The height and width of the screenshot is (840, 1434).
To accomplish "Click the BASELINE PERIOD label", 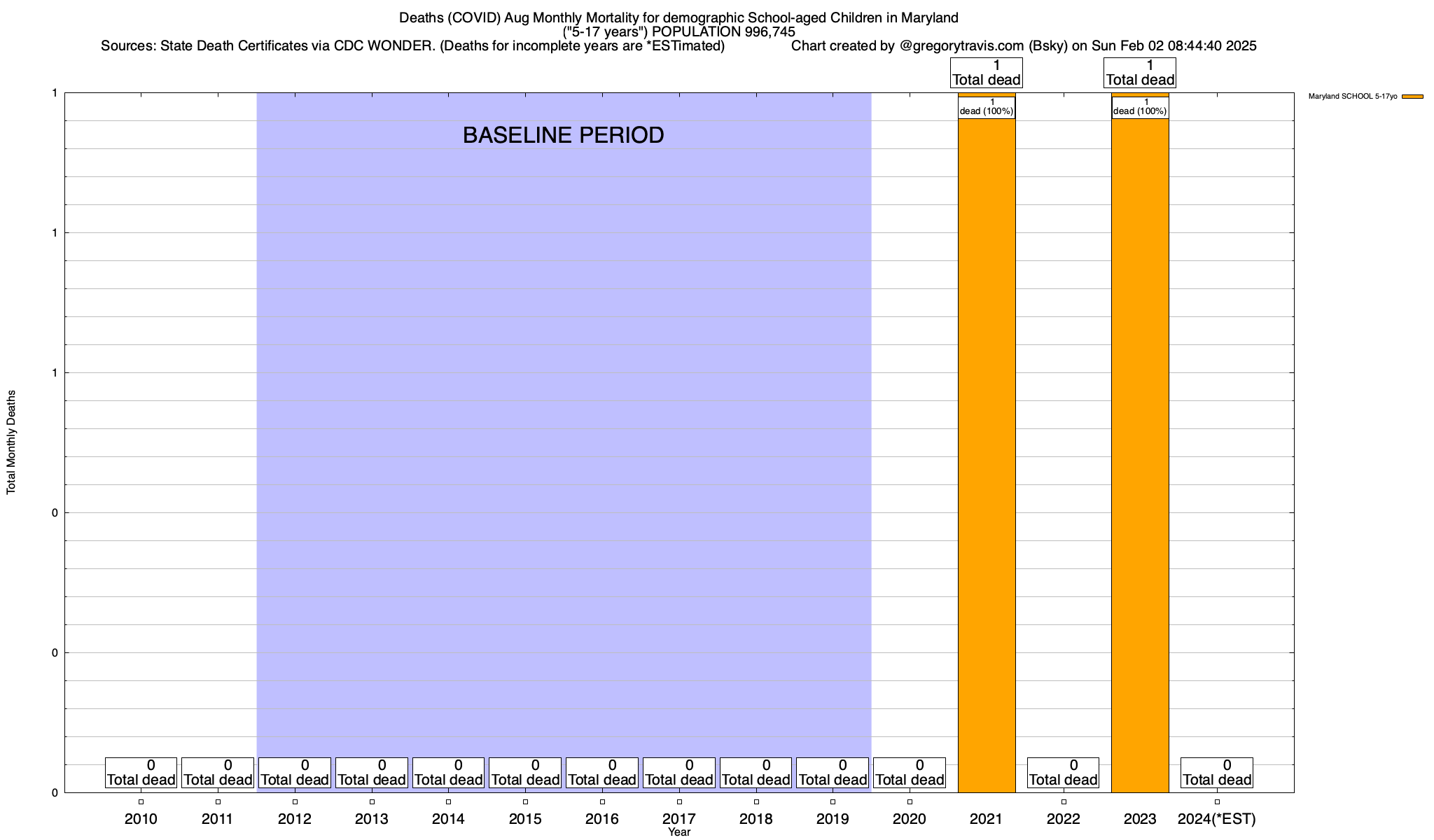I will pyautogui.click(x=563, y=135).
